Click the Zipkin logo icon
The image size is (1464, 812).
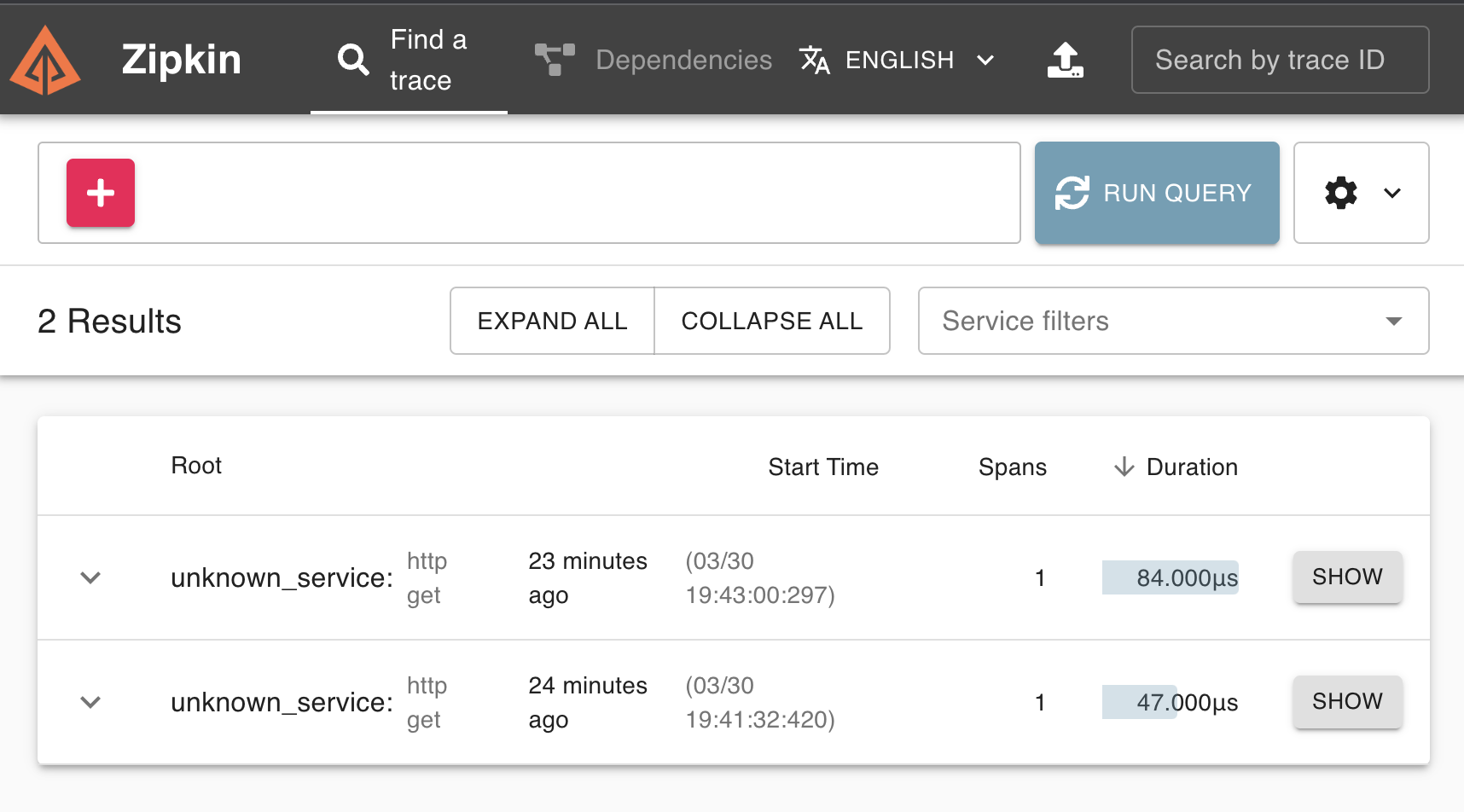click(44, 60)
